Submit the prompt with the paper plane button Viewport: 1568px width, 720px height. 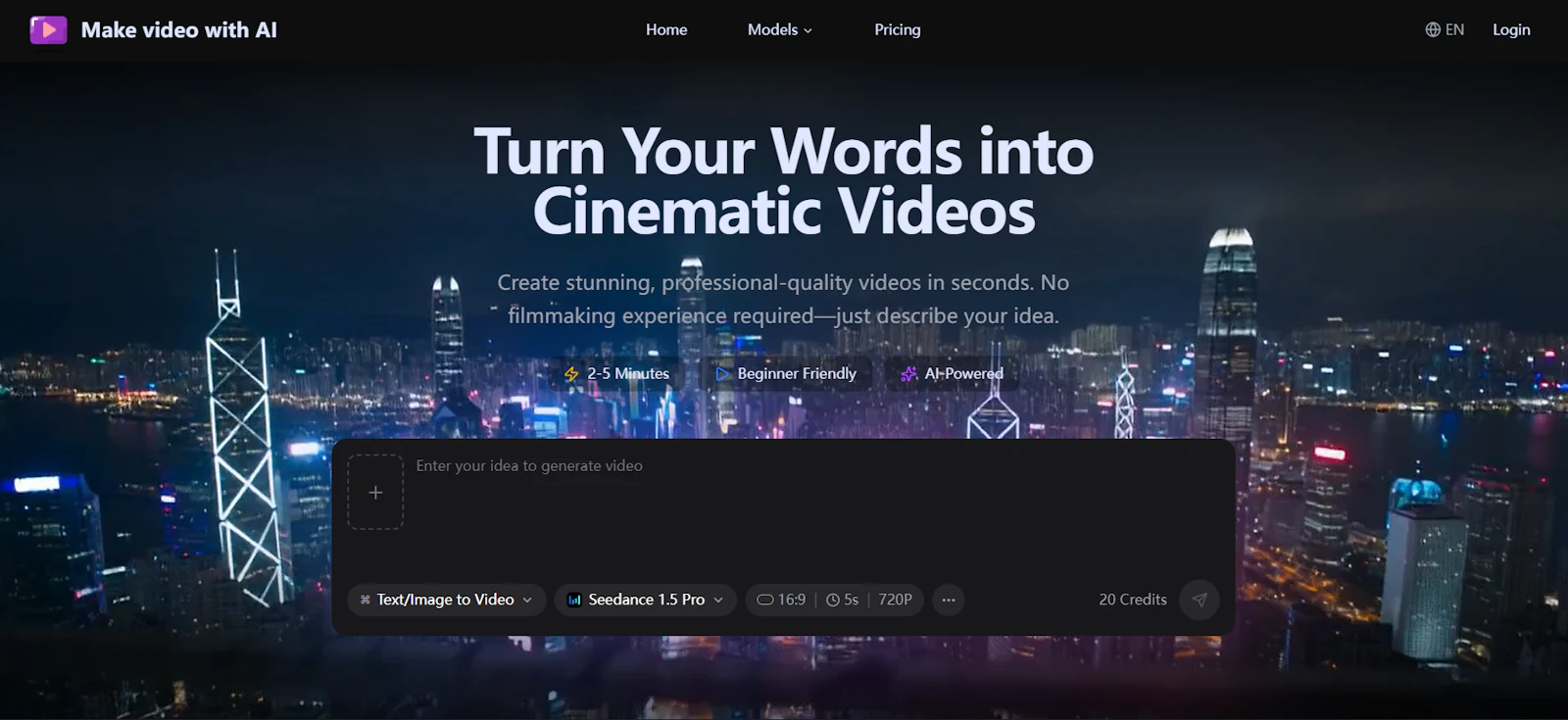click(x=1200, y=600)
